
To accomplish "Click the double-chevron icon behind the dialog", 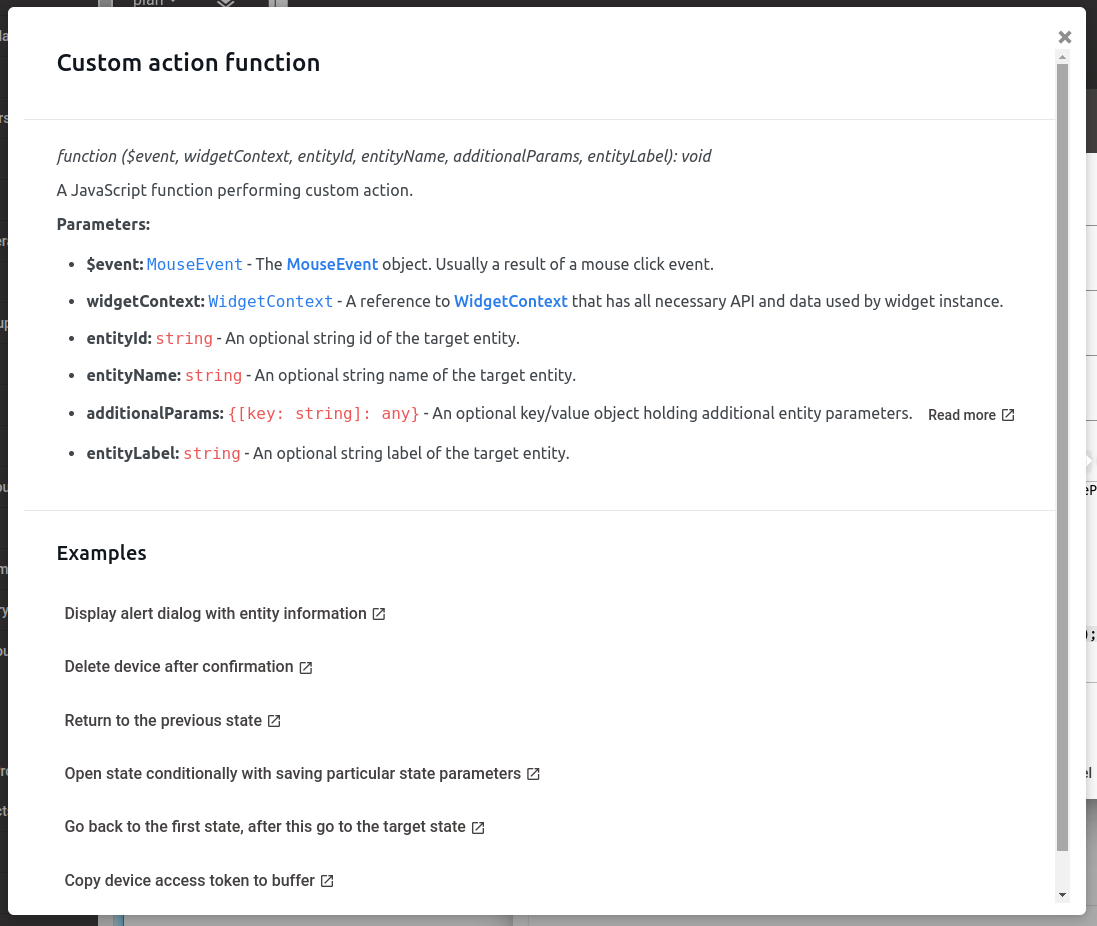I will click(1089, 460).
